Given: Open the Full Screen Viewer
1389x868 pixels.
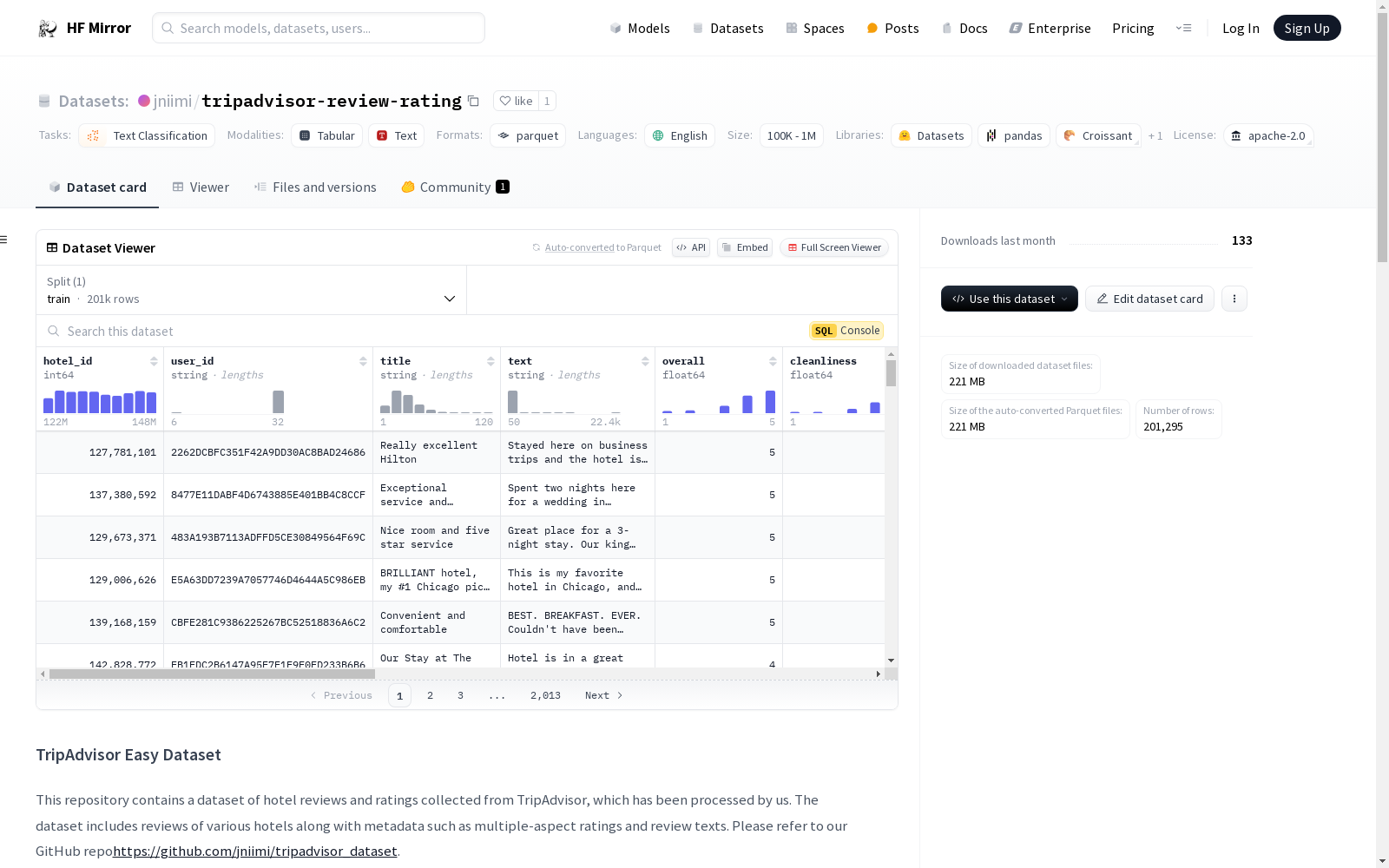Looking at the screenshot, I should tap(834, 247).
